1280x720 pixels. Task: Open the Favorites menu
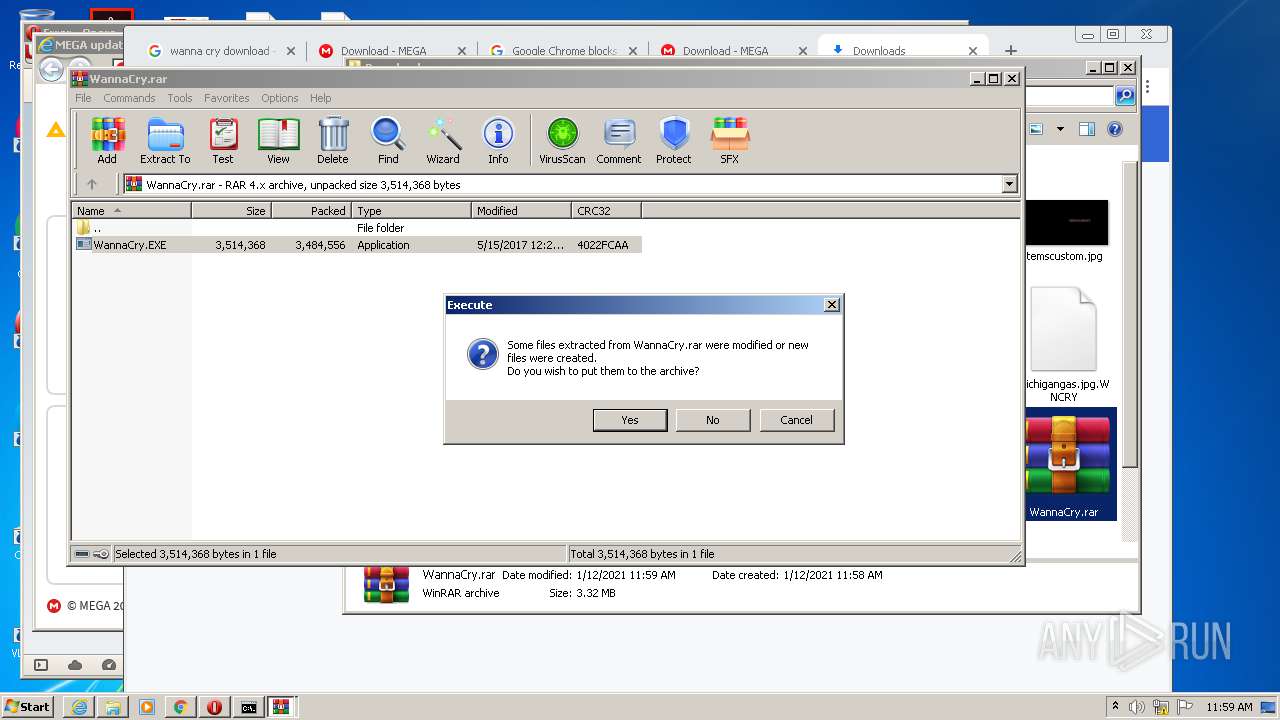(x=227, y=98)
